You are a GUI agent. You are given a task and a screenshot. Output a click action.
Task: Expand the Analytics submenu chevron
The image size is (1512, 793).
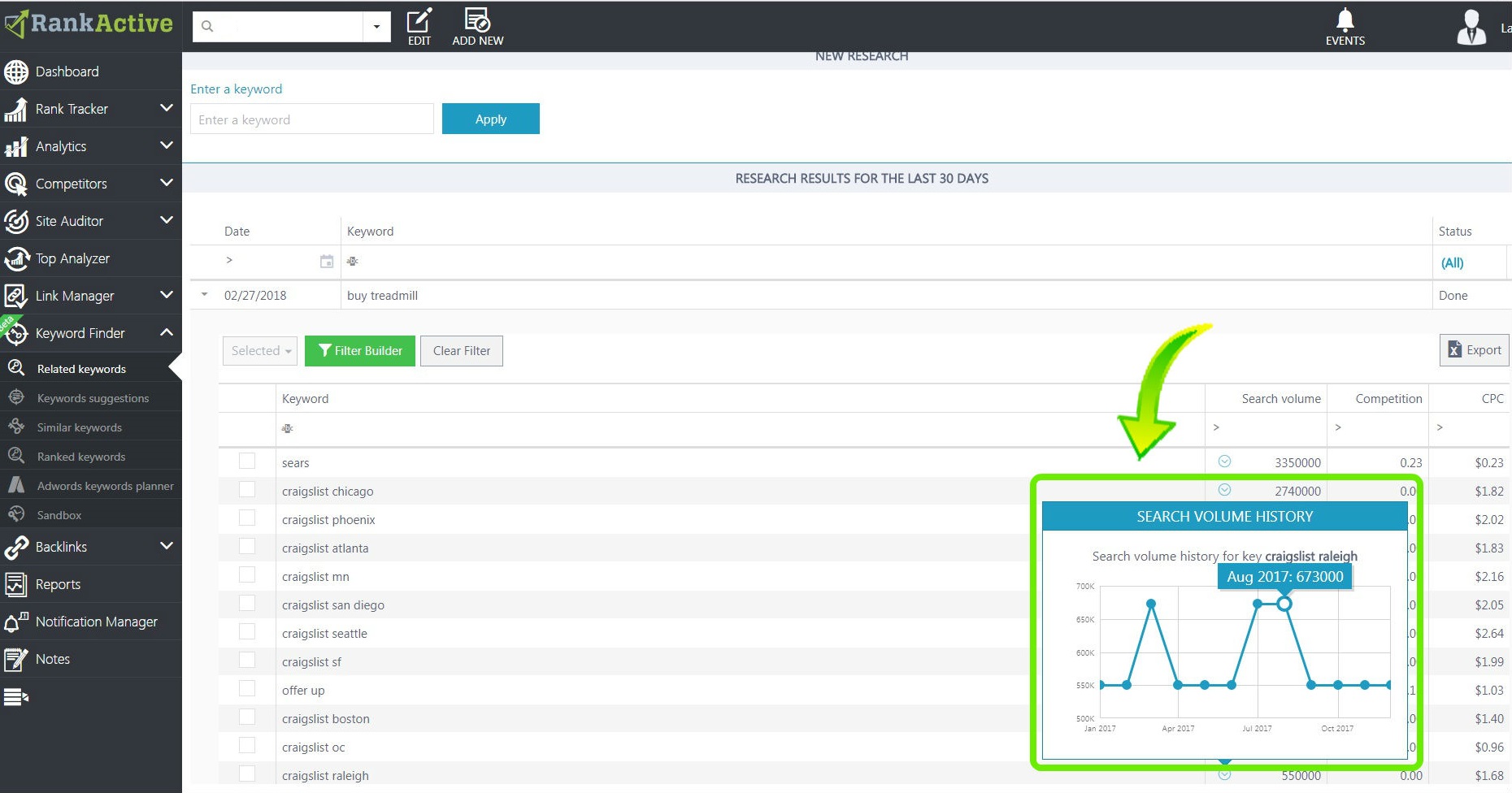pos(167,145)
